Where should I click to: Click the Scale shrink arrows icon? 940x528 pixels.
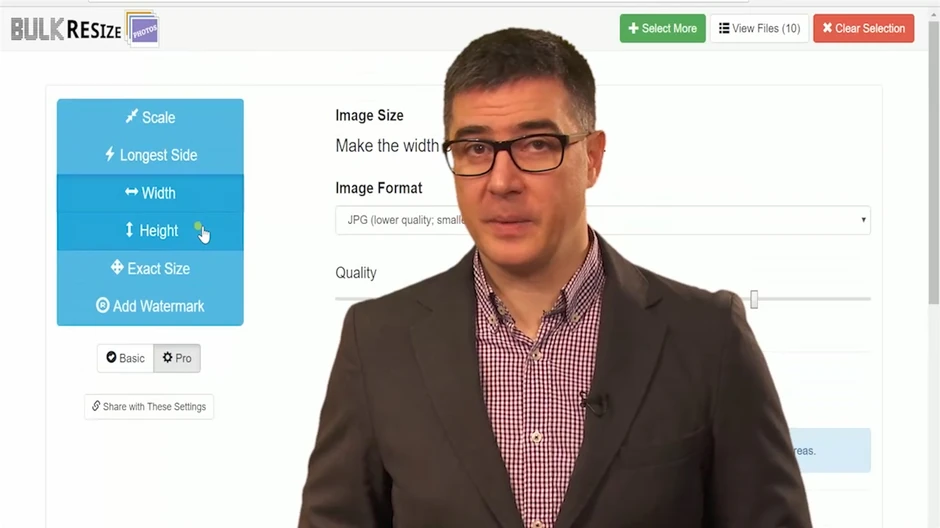(x=131, y=116)
